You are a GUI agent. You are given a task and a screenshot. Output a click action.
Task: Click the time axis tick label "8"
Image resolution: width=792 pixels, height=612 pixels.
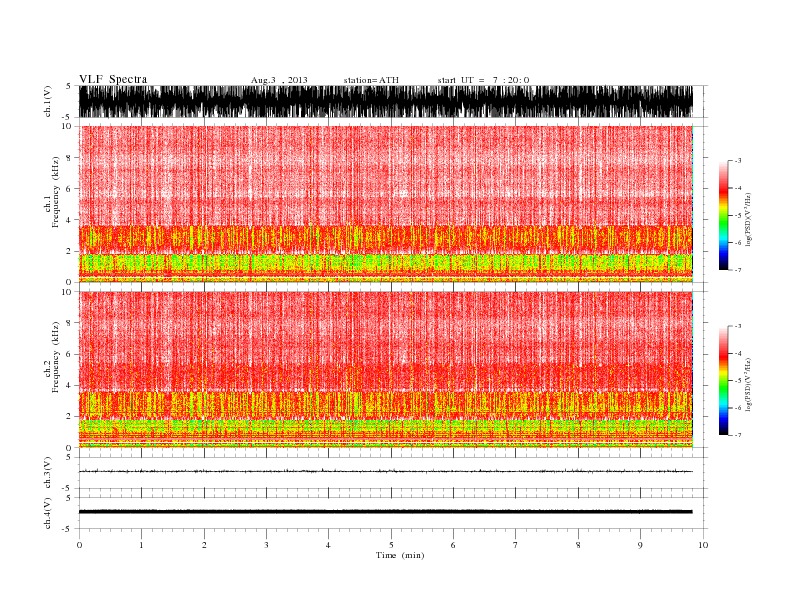(x=578, y=545)
